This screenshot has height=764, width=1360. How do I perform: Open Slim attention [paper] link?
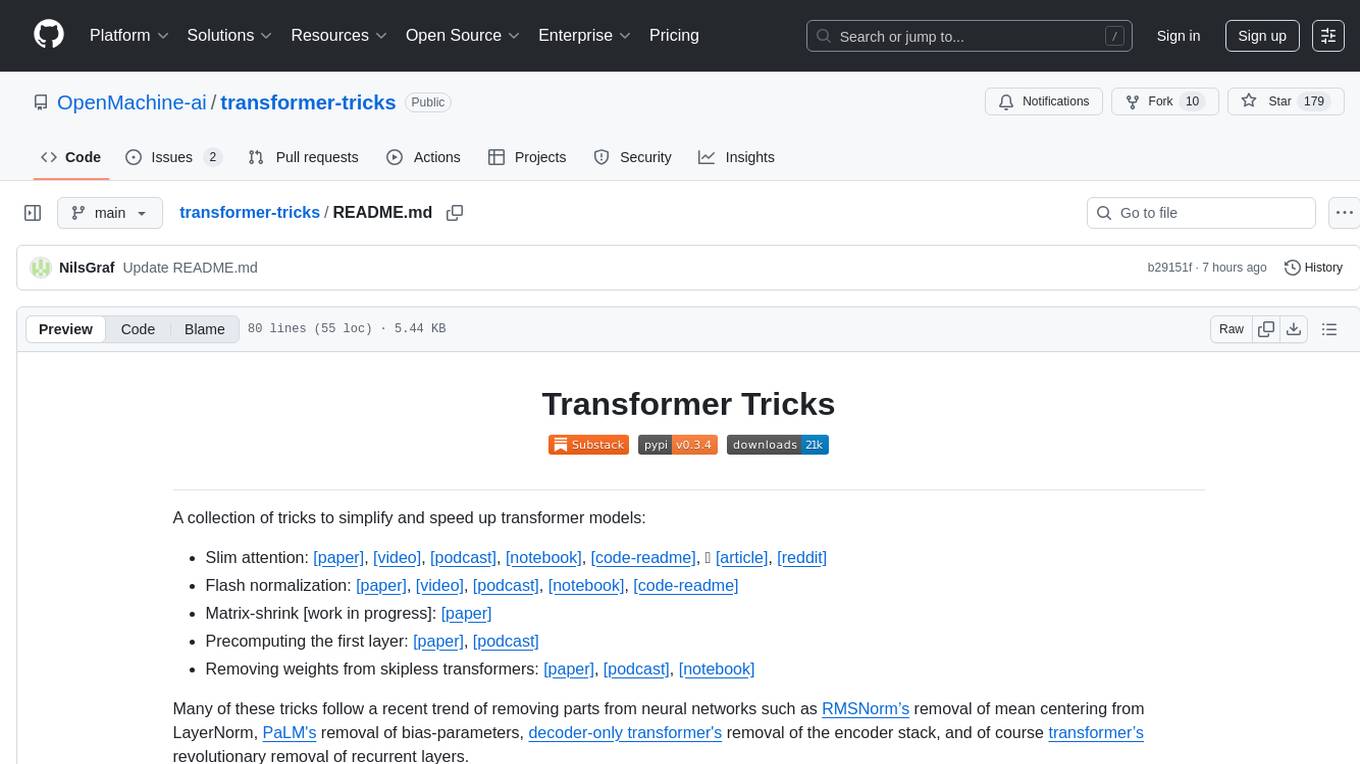(x=338, y=557)
